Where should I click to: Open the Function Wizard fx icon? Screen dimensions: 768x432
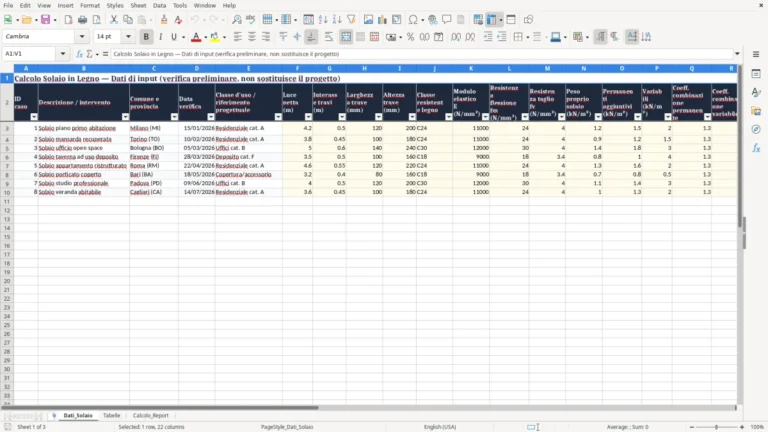point(79,54)
